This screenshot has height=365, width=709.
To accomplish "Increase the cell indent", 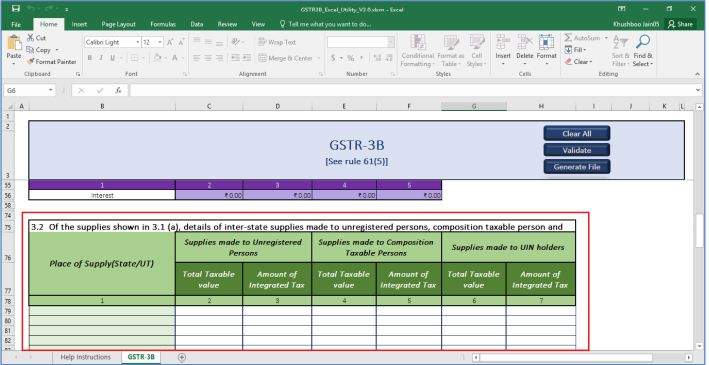I will [x=247, y=58].
